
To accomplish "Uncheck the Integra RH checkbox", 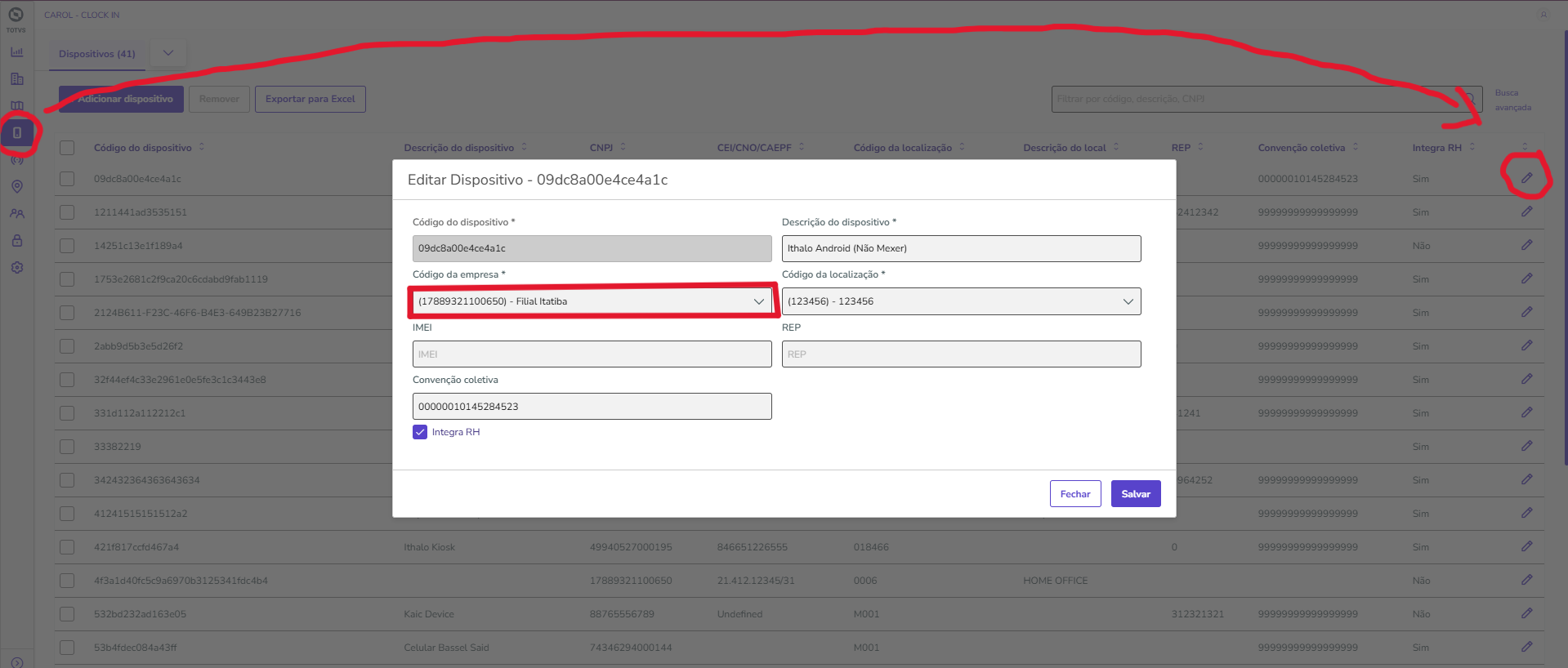I will pos(420,432).
